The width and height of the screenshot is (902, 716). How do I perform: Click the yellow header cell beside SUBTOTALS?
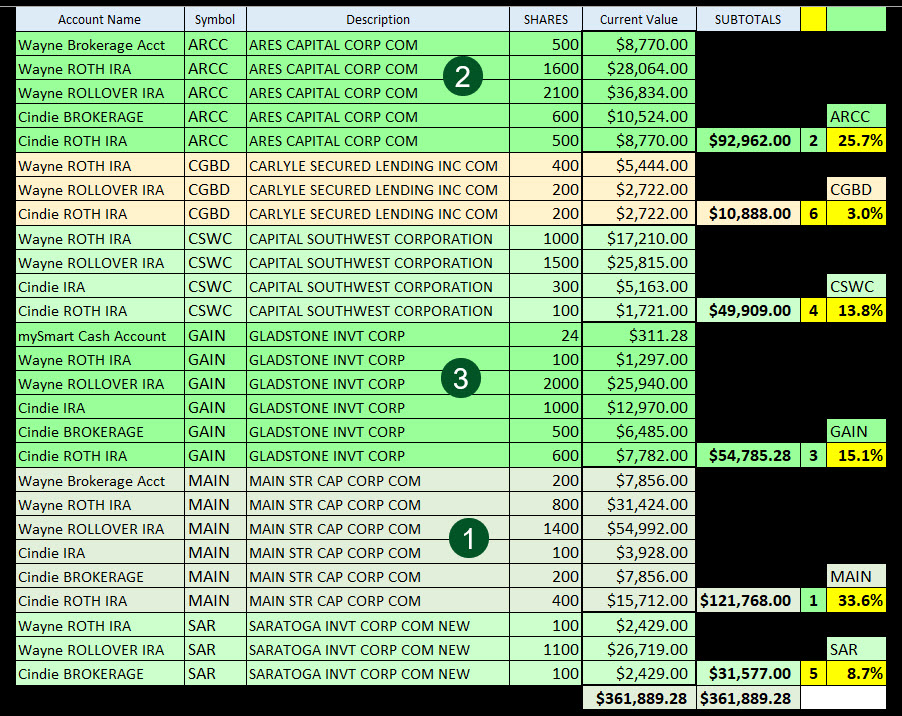pyautogui.click(x=813, y=19)
